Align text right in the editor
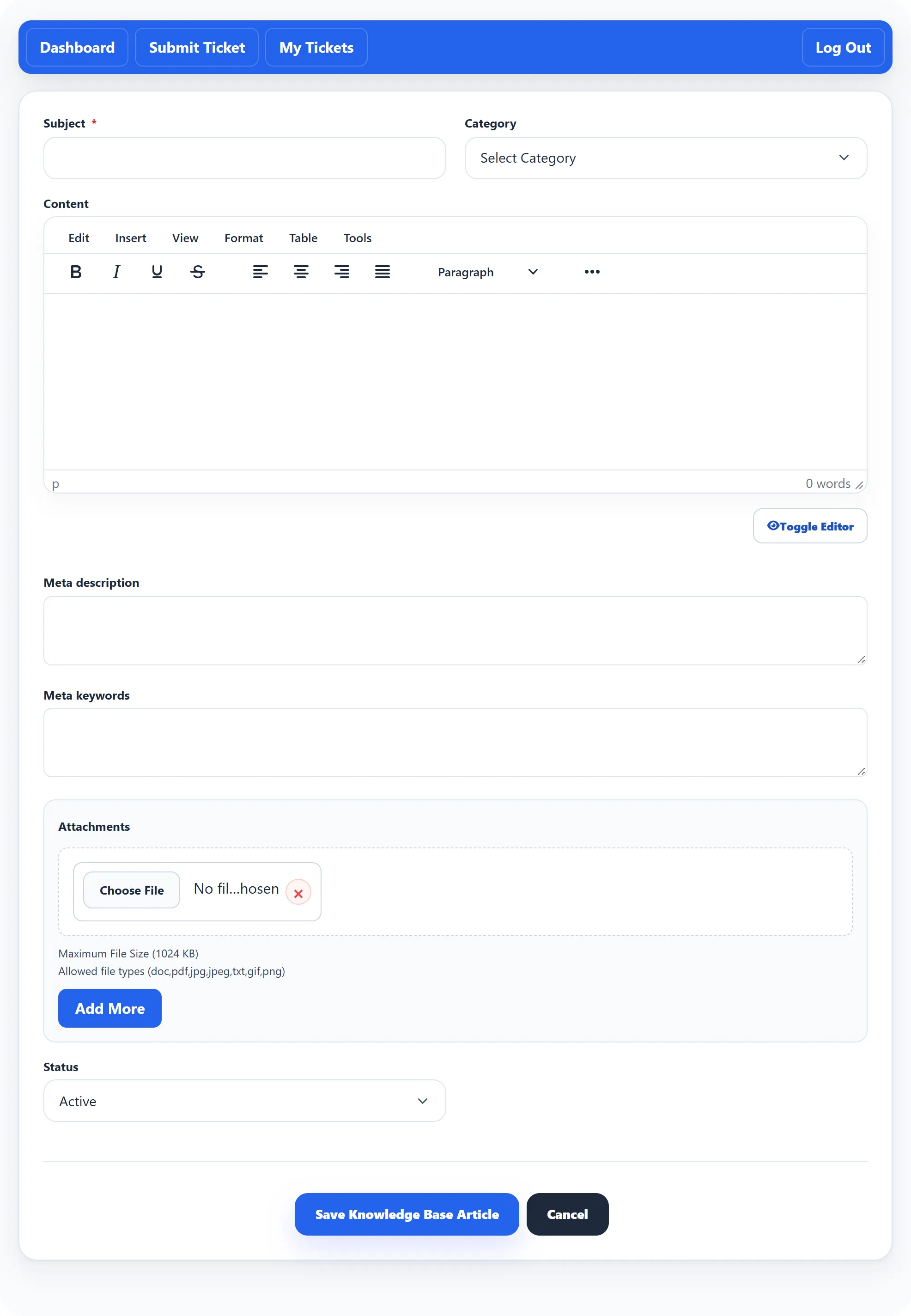Viewport: 911px width, 1316px height. [x=342, y=272]
